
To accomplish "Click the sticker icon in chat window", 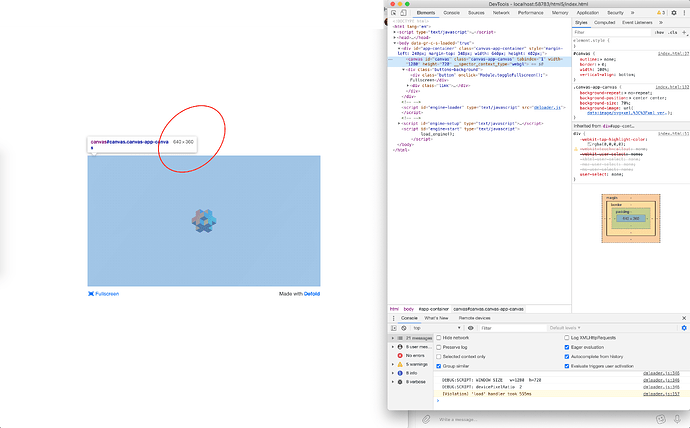I will tap(661, 419).
